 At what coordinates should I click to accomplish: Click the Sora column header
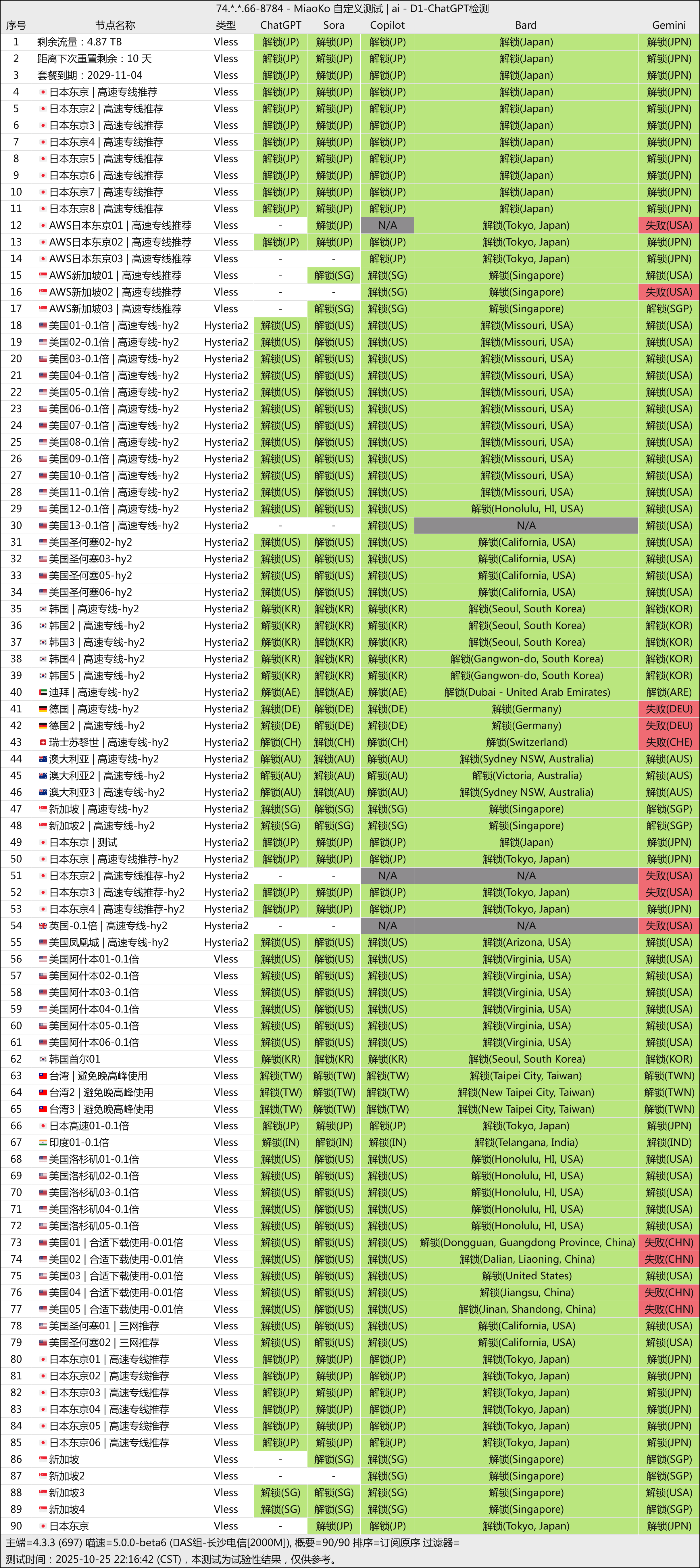334,25
